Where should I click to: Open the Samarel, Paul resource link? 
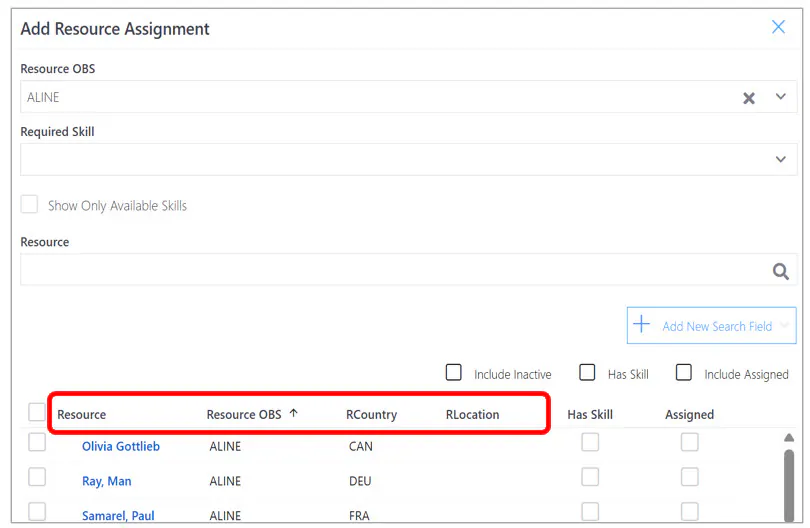coord(118,516)
